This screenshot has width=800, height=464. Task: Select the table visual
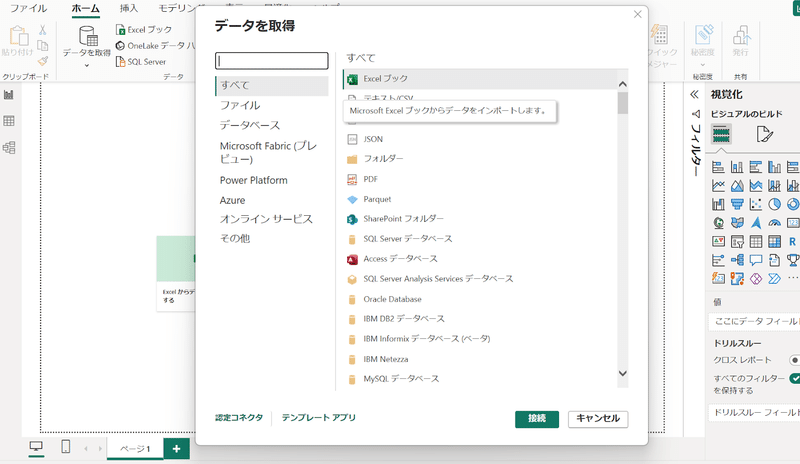click(x=756, y=241)
